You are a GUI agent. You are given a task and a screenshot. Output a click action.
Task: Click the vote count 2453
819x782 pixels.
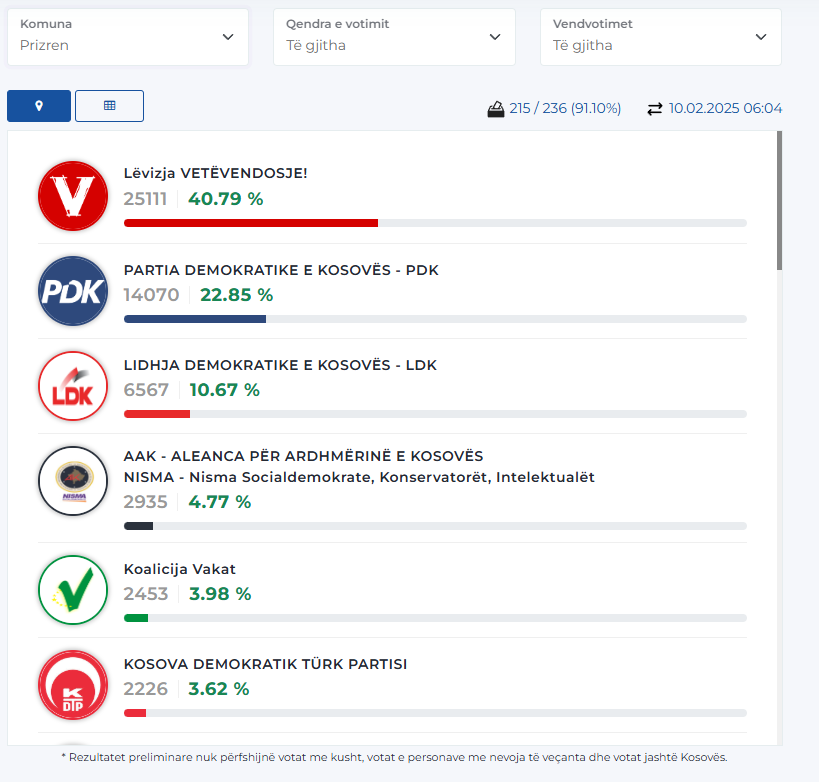click(146, 594)
